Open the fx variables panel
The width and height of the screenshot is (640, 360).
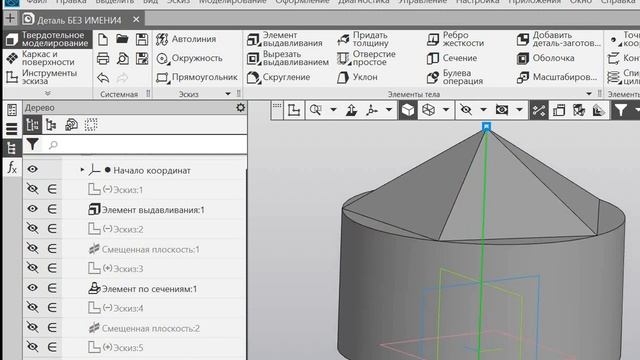12,167
